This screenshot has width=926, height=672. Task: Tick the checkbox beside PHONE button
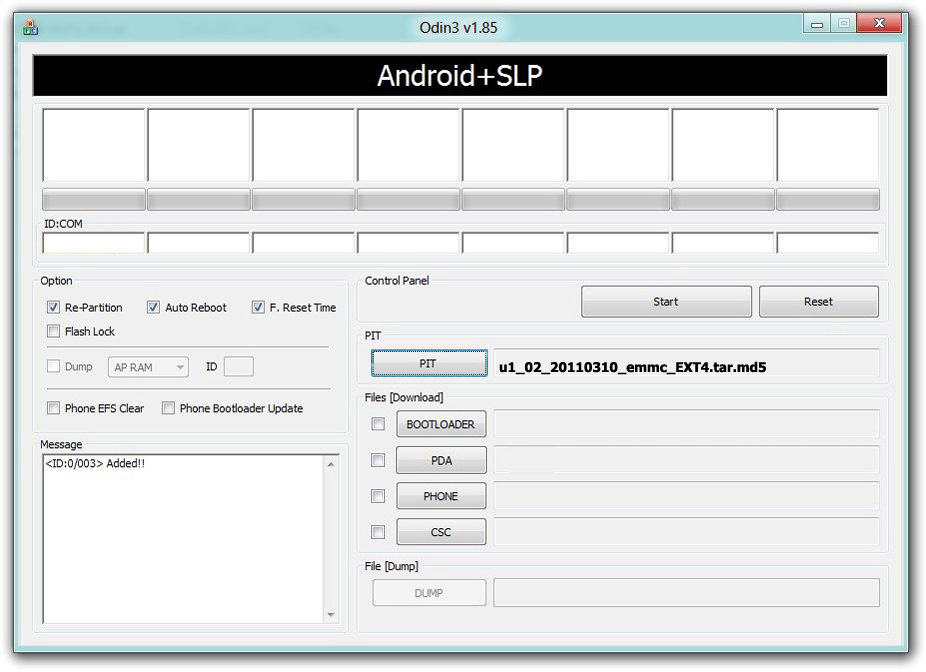coord(378,496)
